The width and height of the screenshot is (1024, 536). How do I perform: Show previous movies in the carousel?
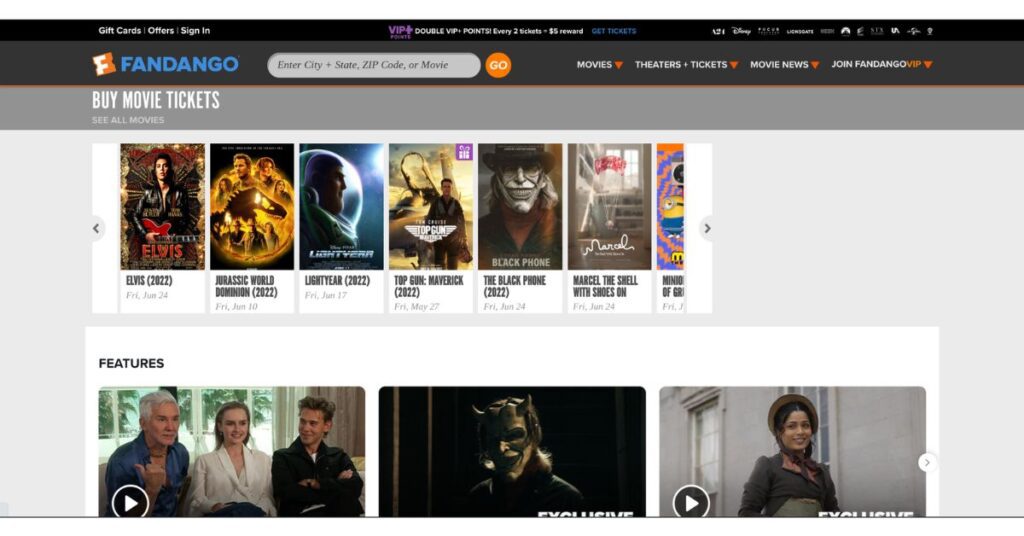click(x=97, y=229)
